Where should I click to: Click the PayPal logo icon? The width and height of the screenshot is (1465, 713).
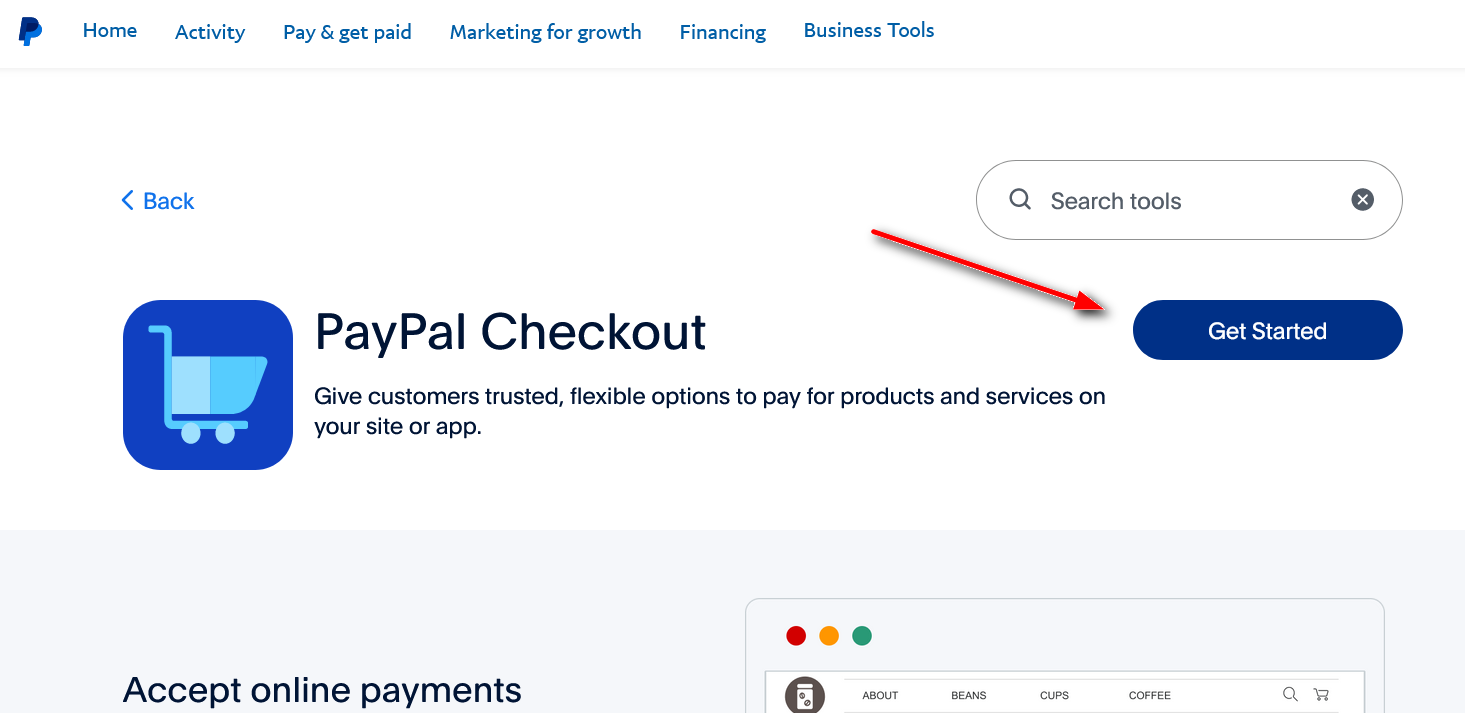coord(30,31)
